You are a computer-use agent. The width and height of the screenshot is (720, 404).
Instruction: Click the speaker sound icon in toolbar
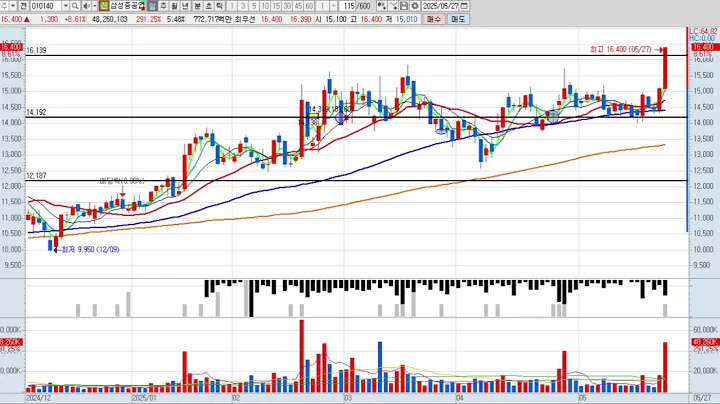click(x=86, y=6)
